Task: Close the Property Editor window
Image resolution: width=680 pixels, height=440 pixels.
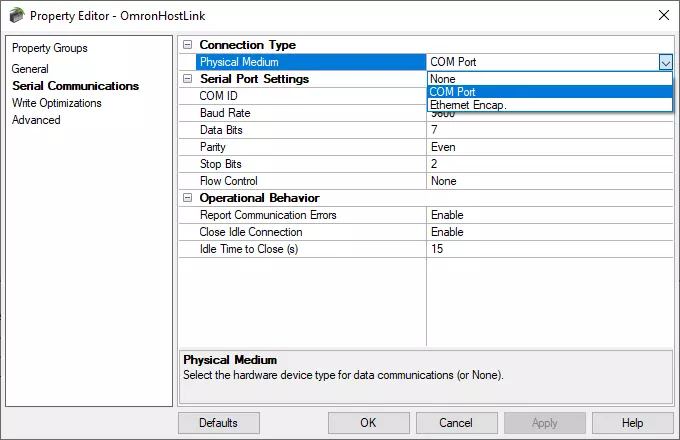Action: point(664,15)
